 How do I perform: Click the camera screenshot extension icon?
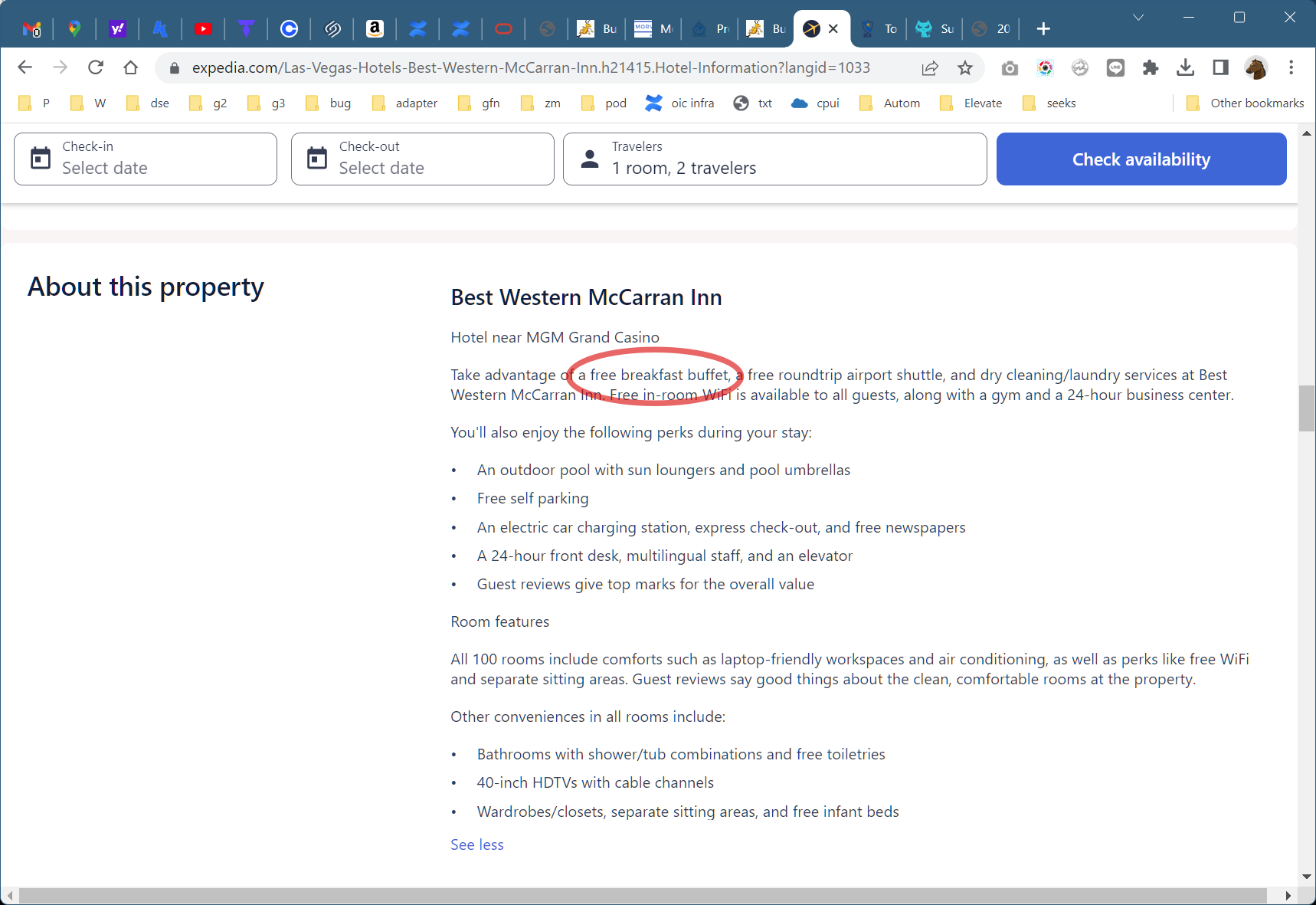tap(1010, 68)
